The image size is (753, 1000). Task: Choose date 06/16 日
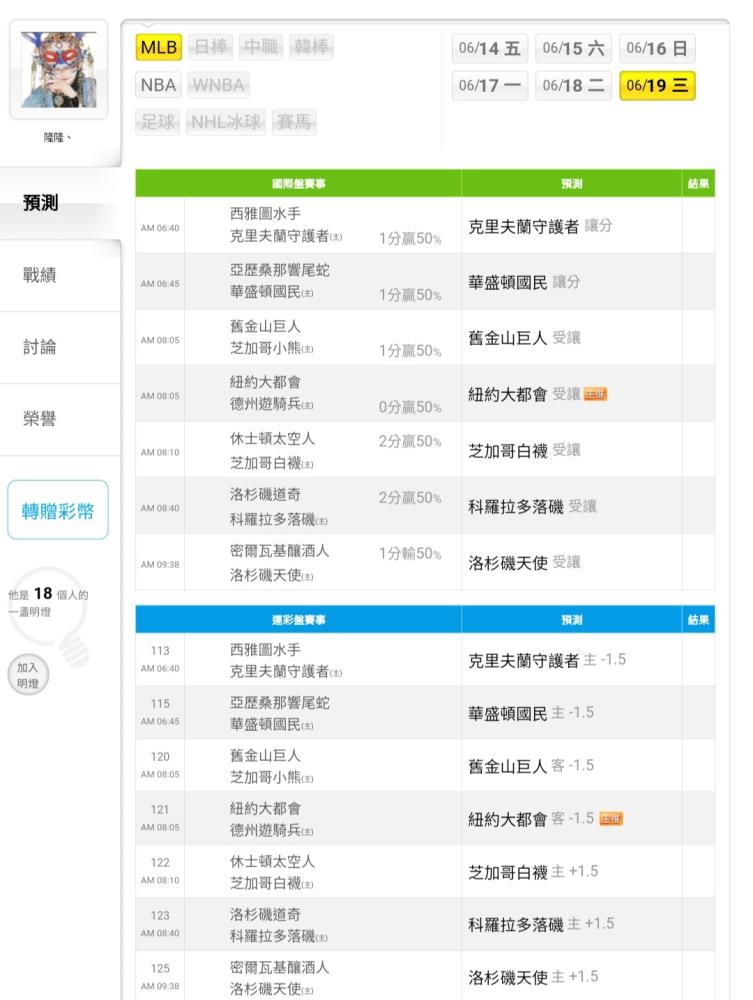(657, 48)
